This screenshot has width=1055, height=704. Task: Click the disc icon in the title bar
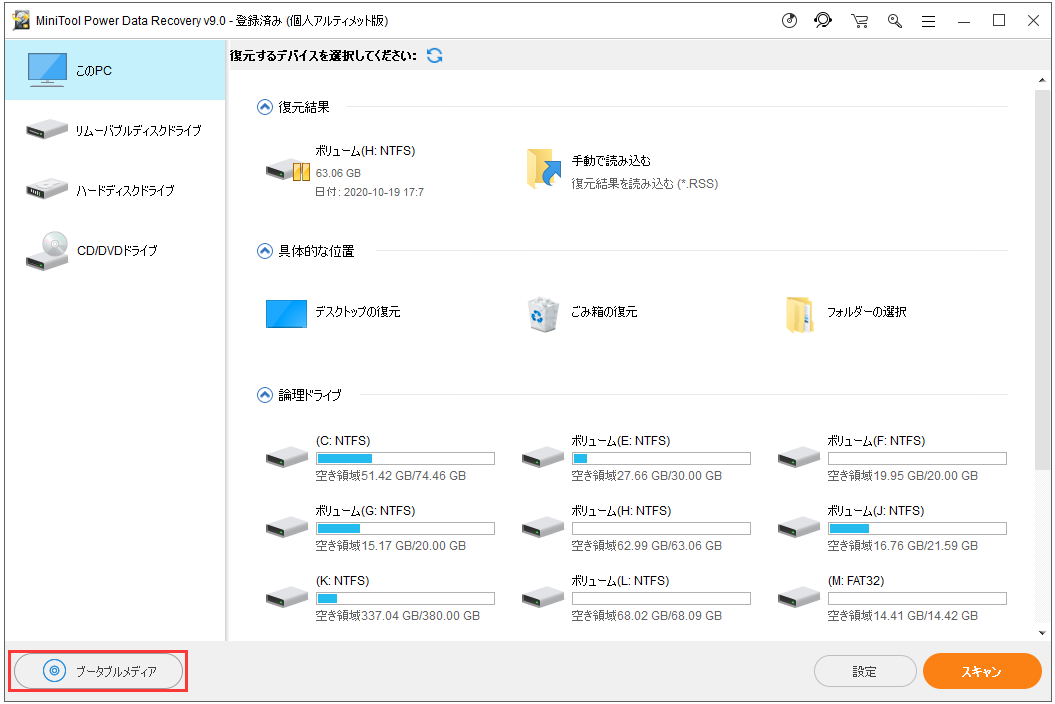[x=790, y=20]
